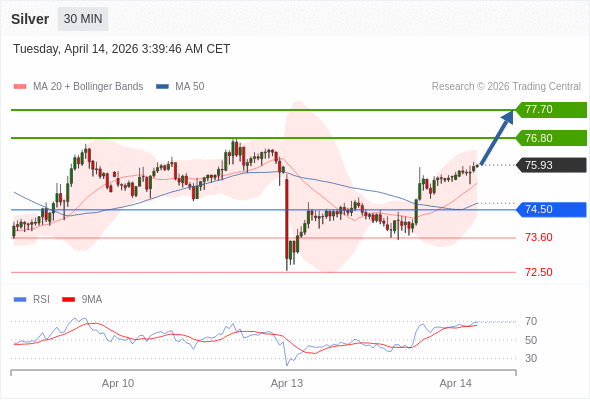This screenshot has width=590, height=400.
Task: Click the Silver chart title
Action: (x=30, y=19)
